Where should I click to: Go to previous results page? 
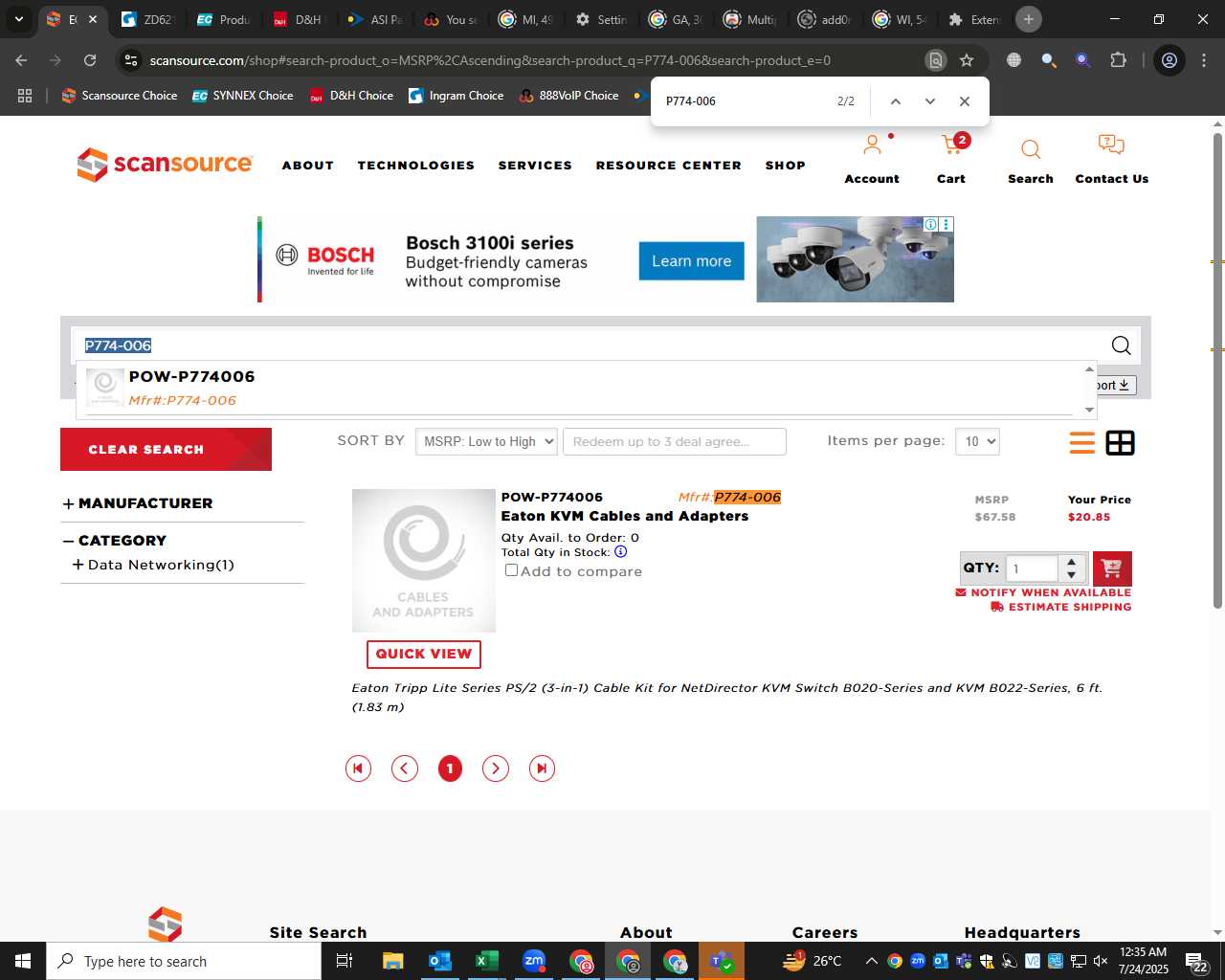405,768
